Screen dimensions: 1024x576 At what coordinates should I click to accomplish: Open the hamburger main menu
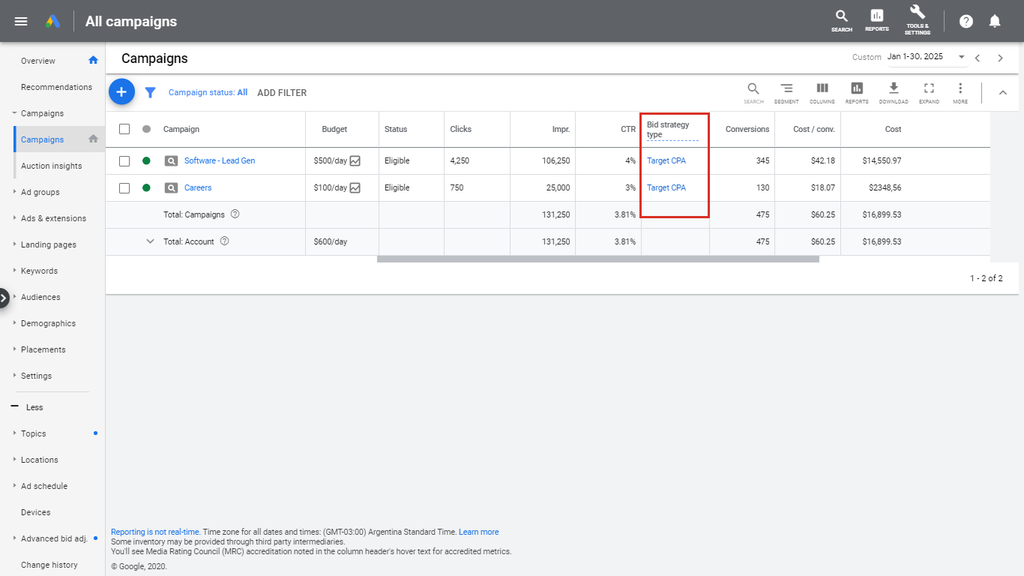pos(21,21)
